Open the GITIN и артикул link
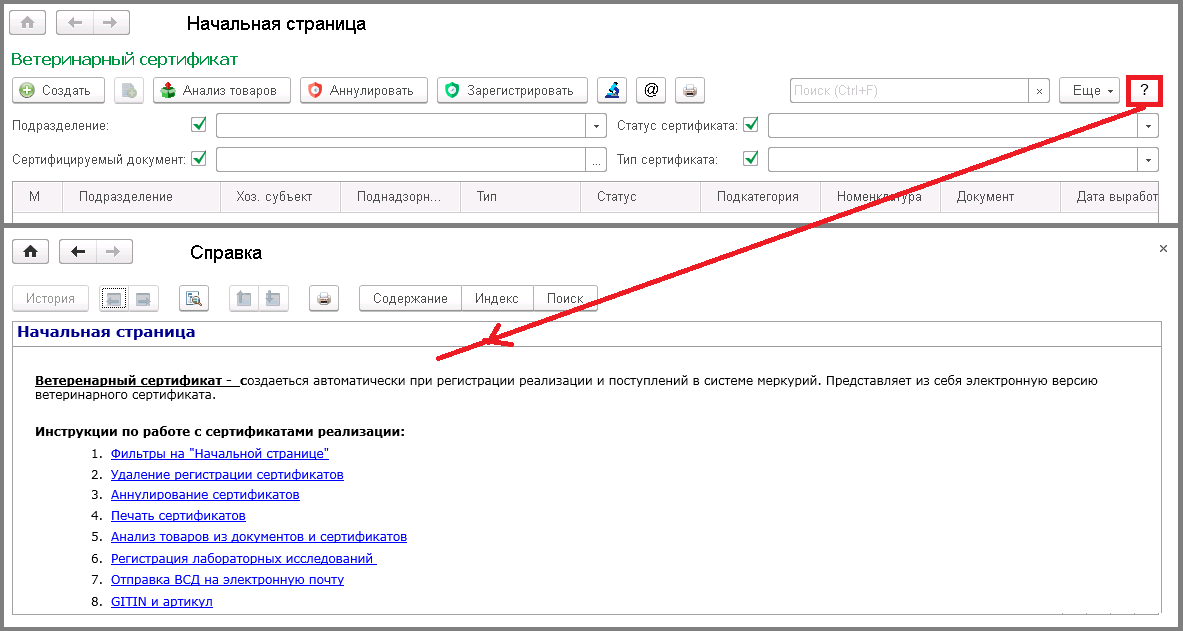1183x631 pixels. (x=161, y=602)
